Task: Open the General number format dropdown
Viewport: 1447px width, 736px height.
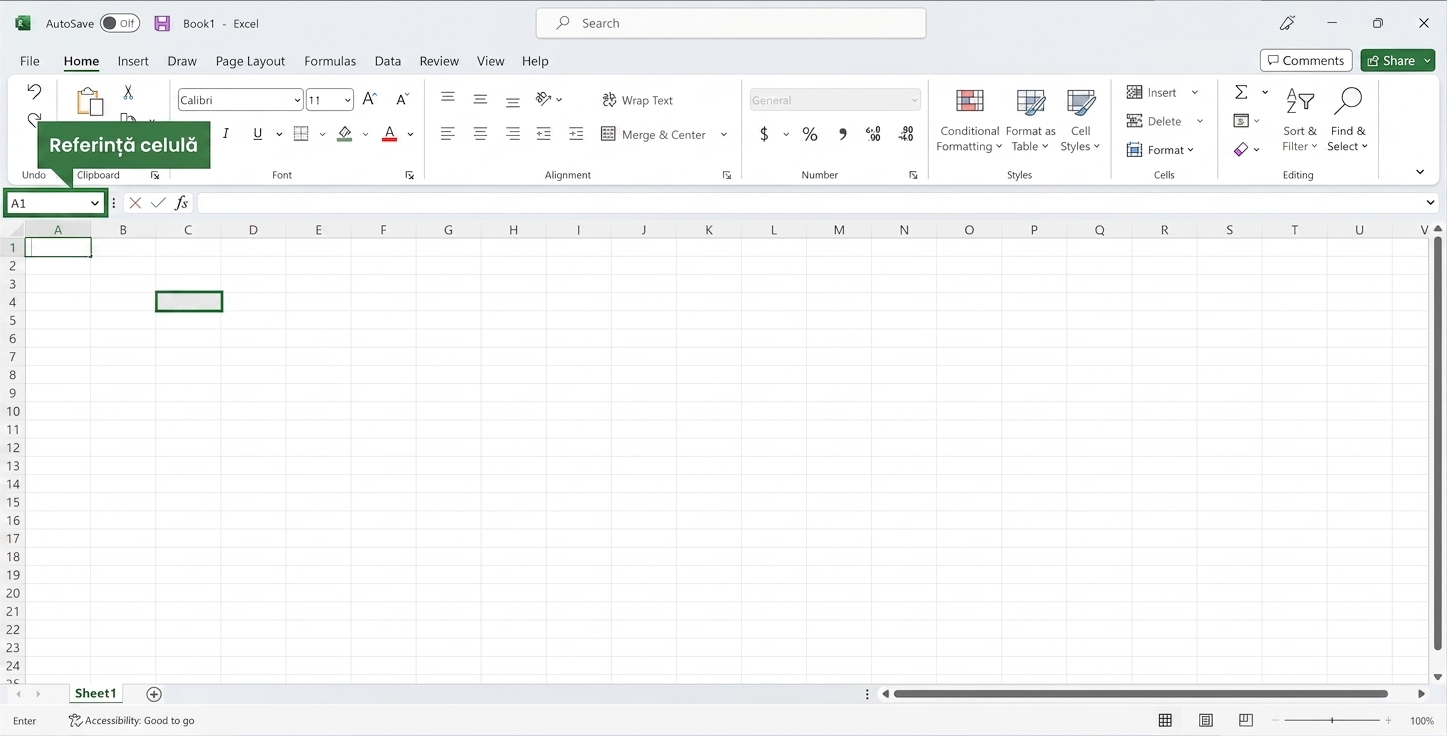Action: click(x=914, y=100)
